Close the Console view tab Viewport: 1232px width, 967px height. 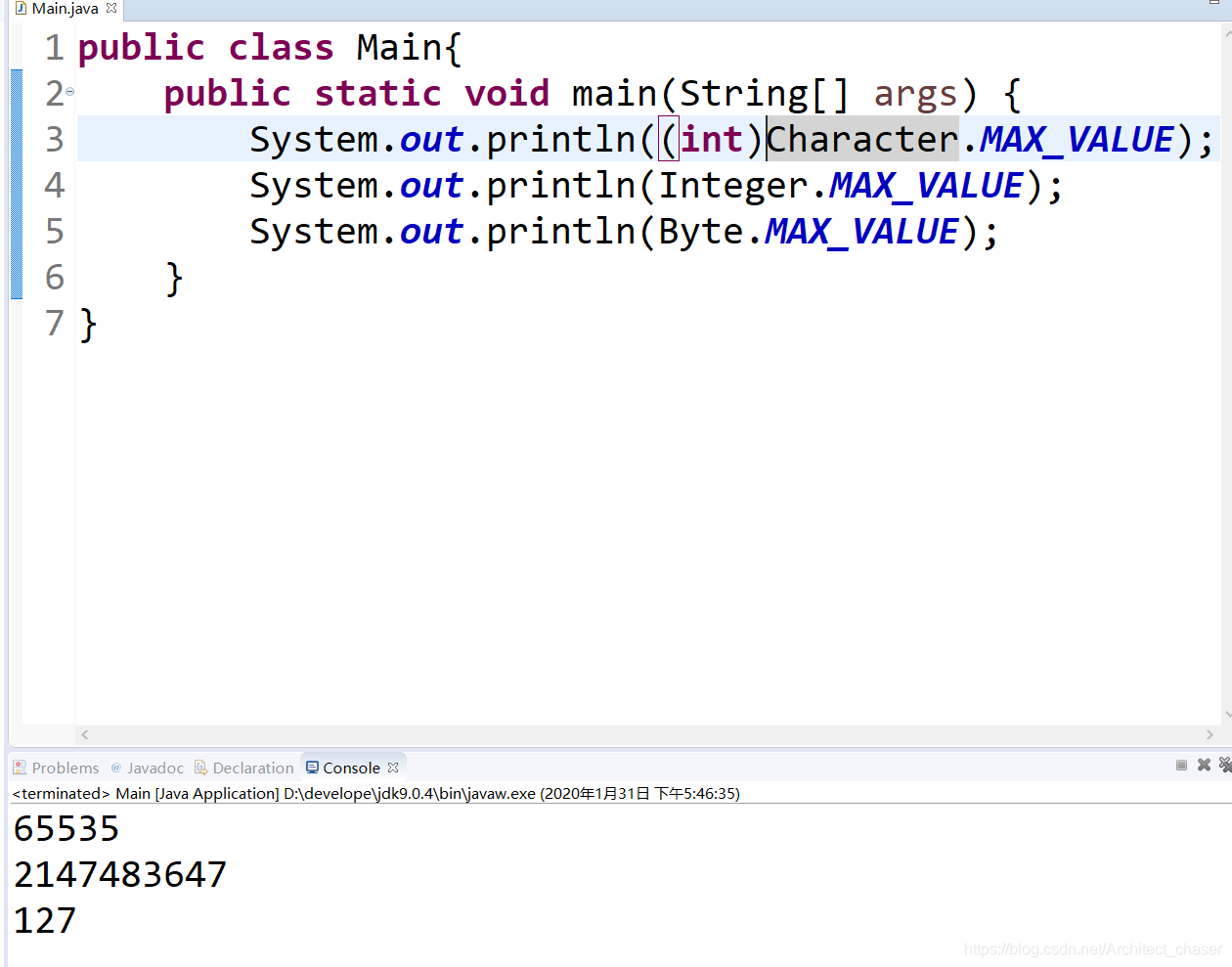393,768
